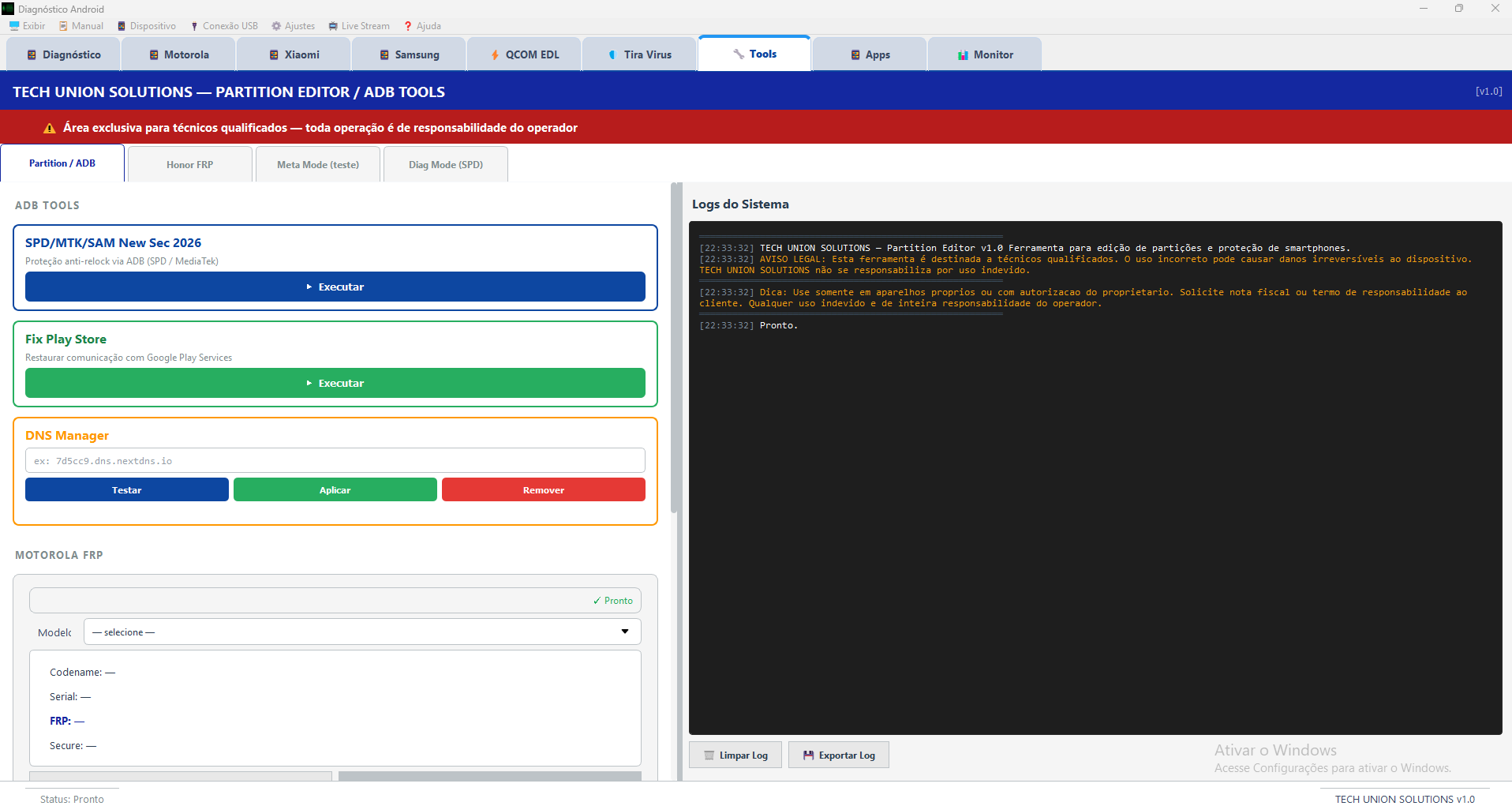Image resolution: width=1512 pixels, height=806 pixels.
Task: Click the Motorola FRP Pronto status field
Action: 335,600
